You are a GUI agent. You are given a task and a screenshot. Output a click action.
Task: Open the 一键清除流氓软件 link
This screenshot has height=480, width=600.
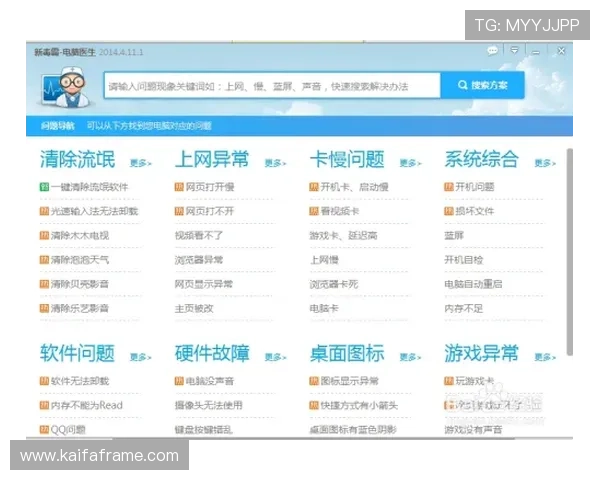(90, 187)
